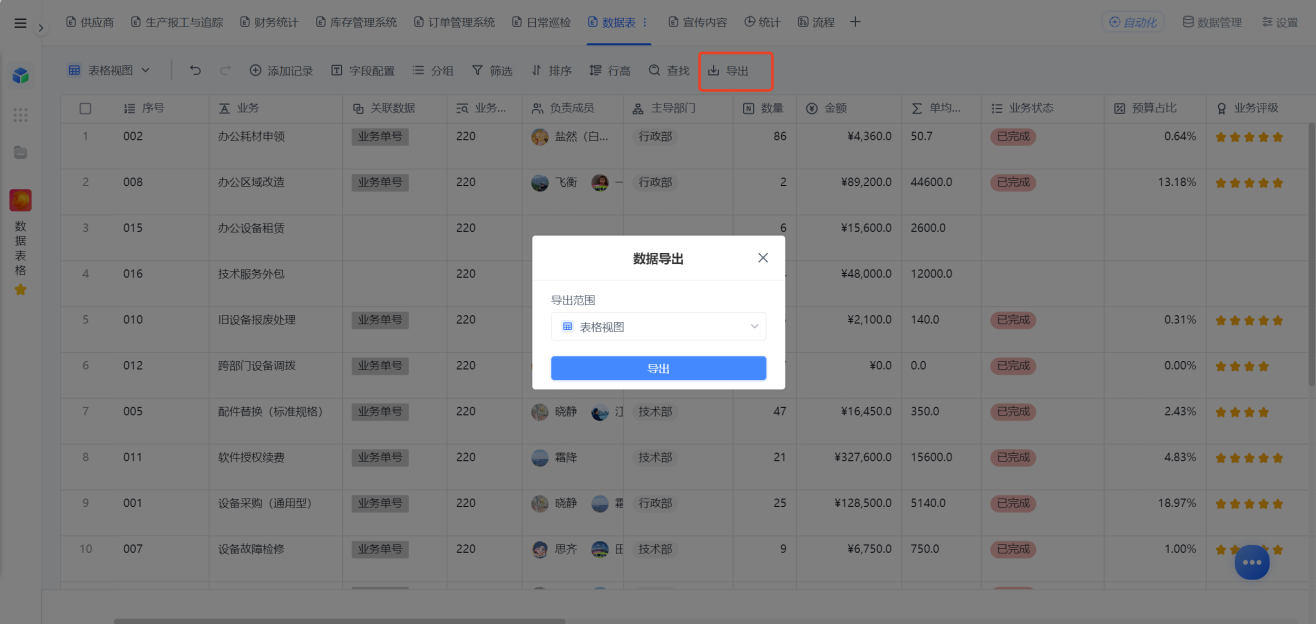Click the 导出 toolbar button with download icon
The image size is (1316, 624).
click(x=728, y=70)
